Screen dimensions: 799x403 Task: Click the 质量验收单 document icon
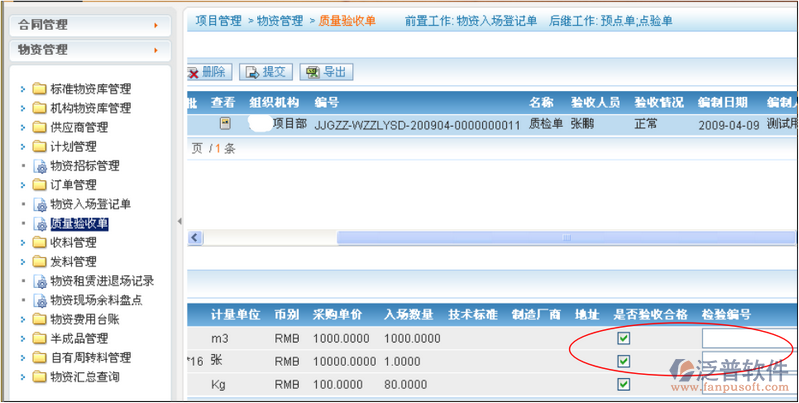coord(40,224)
